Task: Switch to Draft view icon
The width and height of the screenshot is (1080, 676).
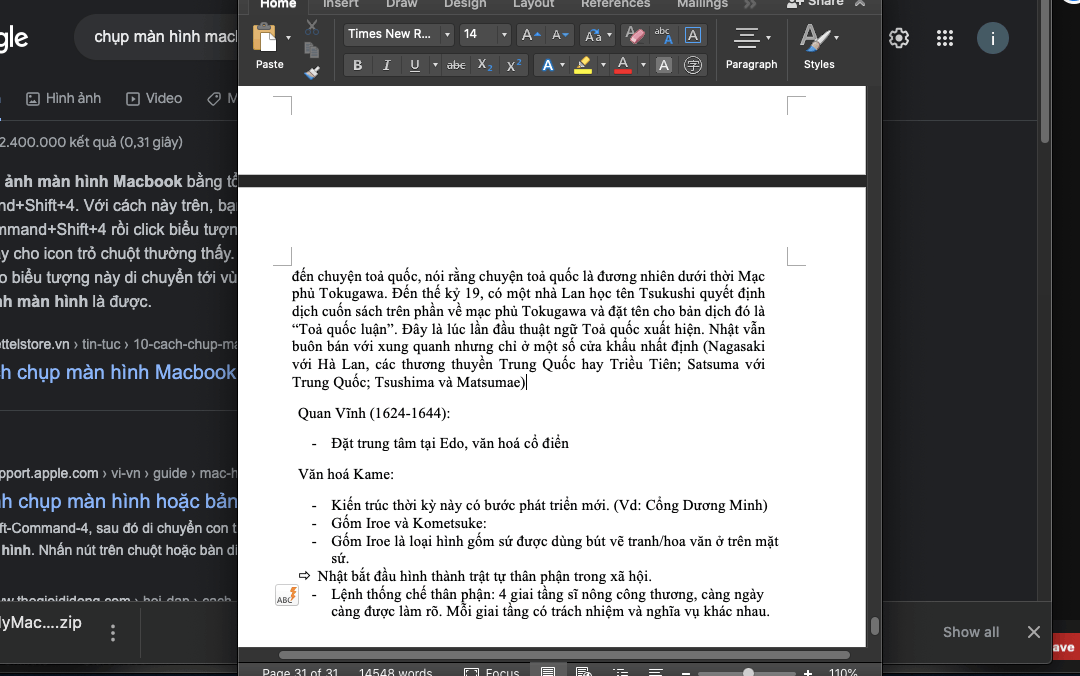Action: 656,672
